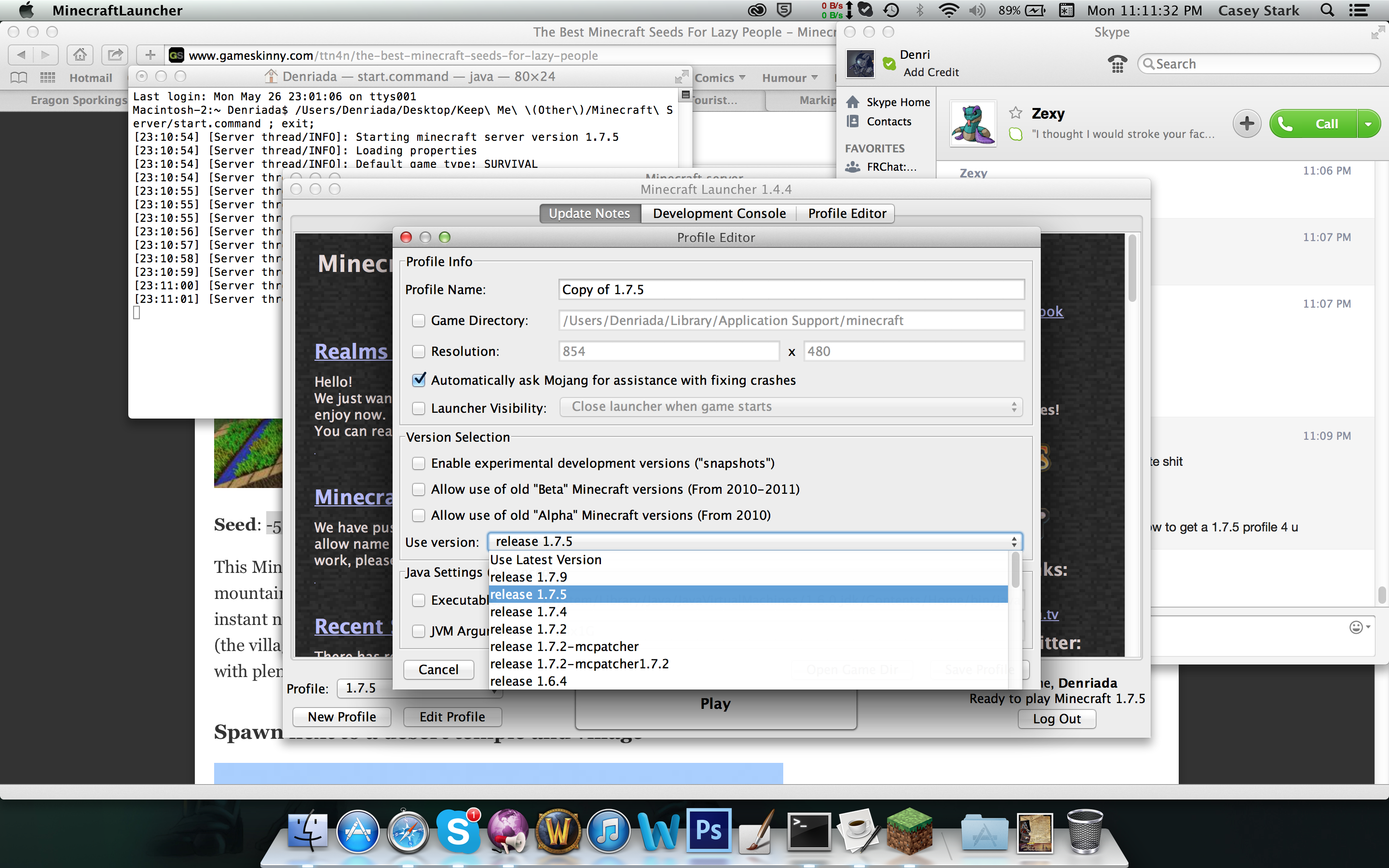This screenshot has height=868, width=1389.
Task: Open the Contacts item in Skype
Action: click(x=888, y=122)
